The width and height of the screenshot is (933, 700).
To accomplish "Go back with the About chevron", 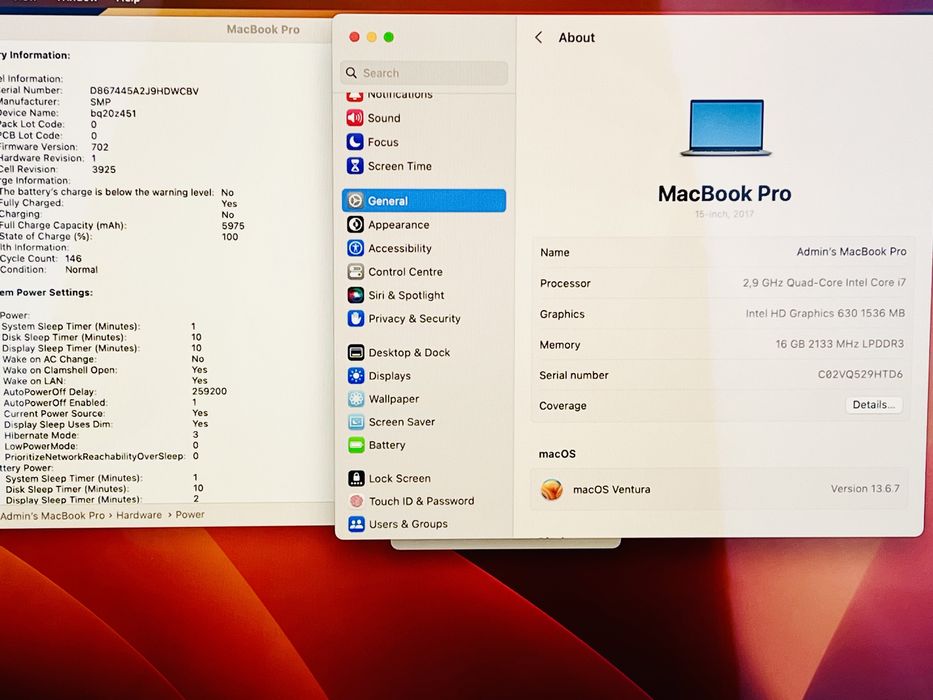I will pos(538,38).
